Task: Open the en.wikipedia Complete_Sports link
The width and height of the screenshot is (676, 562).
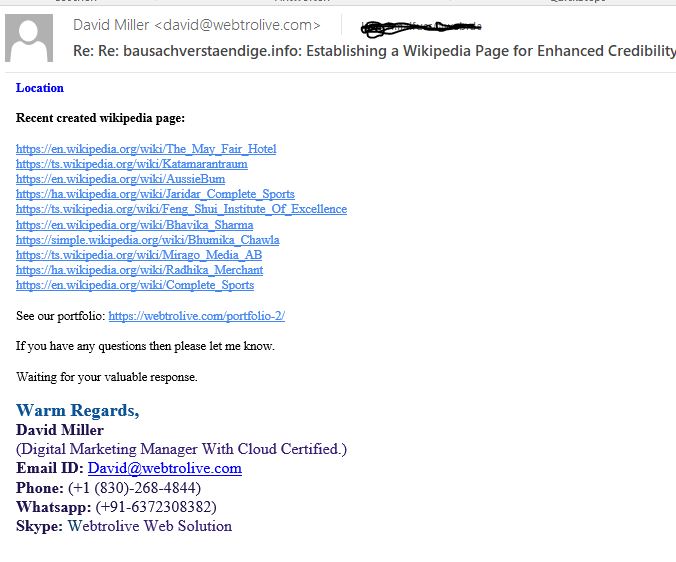Action: 135,285
